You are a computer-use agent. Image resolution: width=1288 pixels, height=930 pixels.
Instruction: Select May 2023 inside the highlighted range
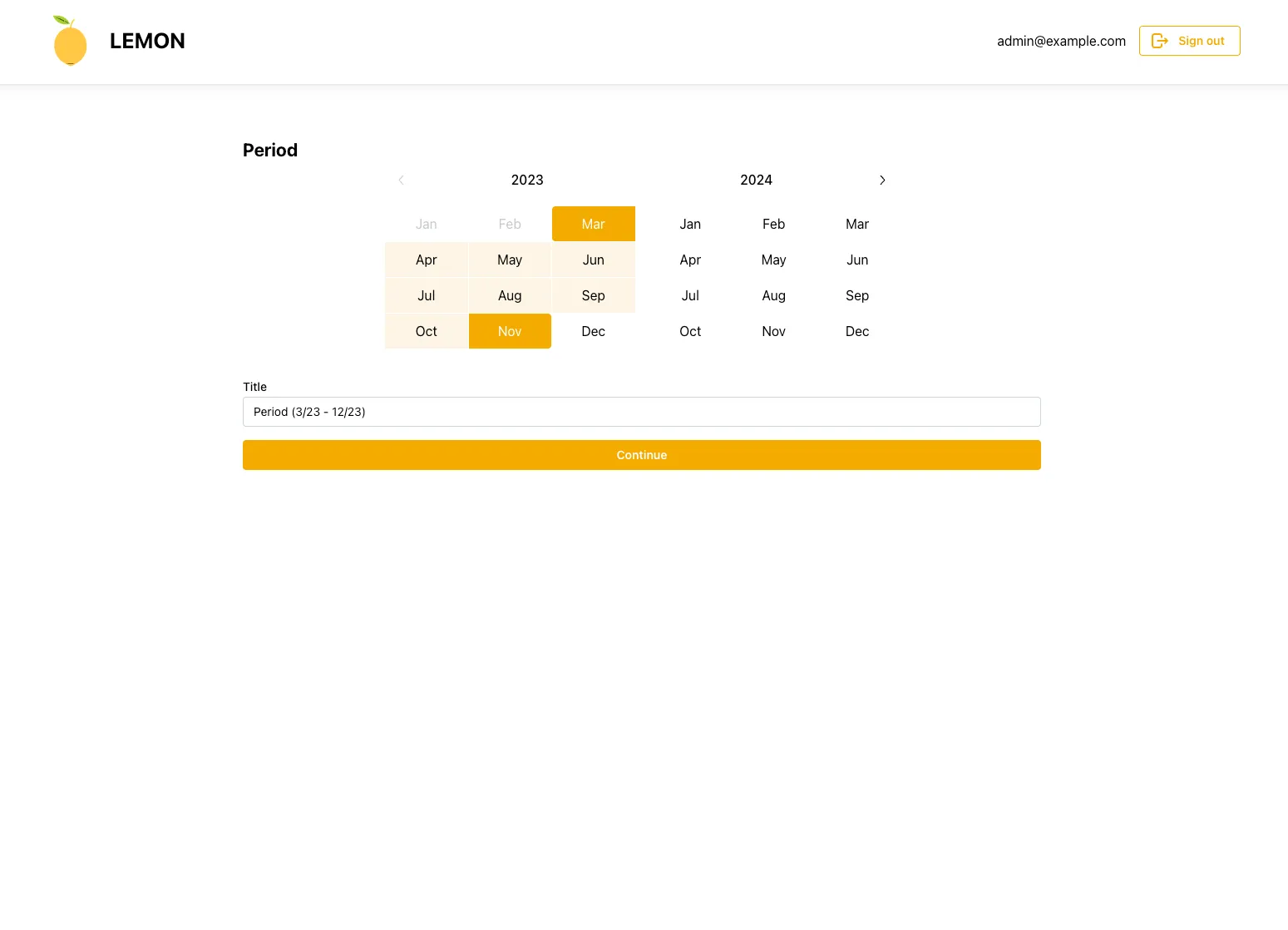coord(510,260)
